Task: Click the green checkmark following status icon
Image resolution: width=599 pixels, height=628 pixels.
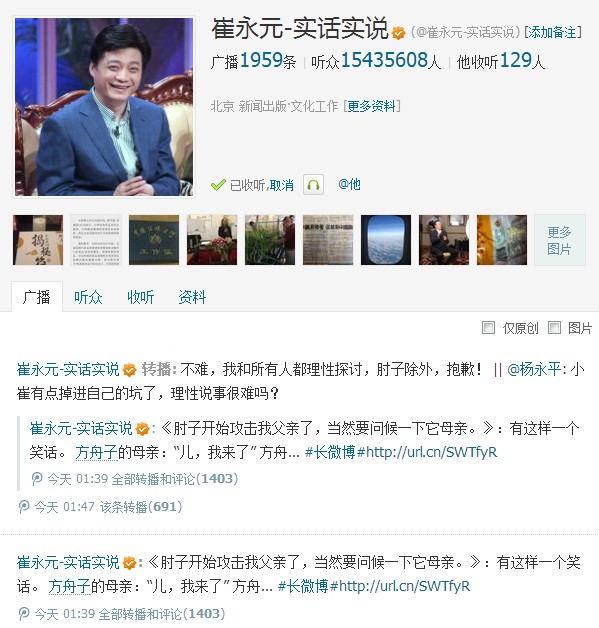Action: (x=218, y=185)
